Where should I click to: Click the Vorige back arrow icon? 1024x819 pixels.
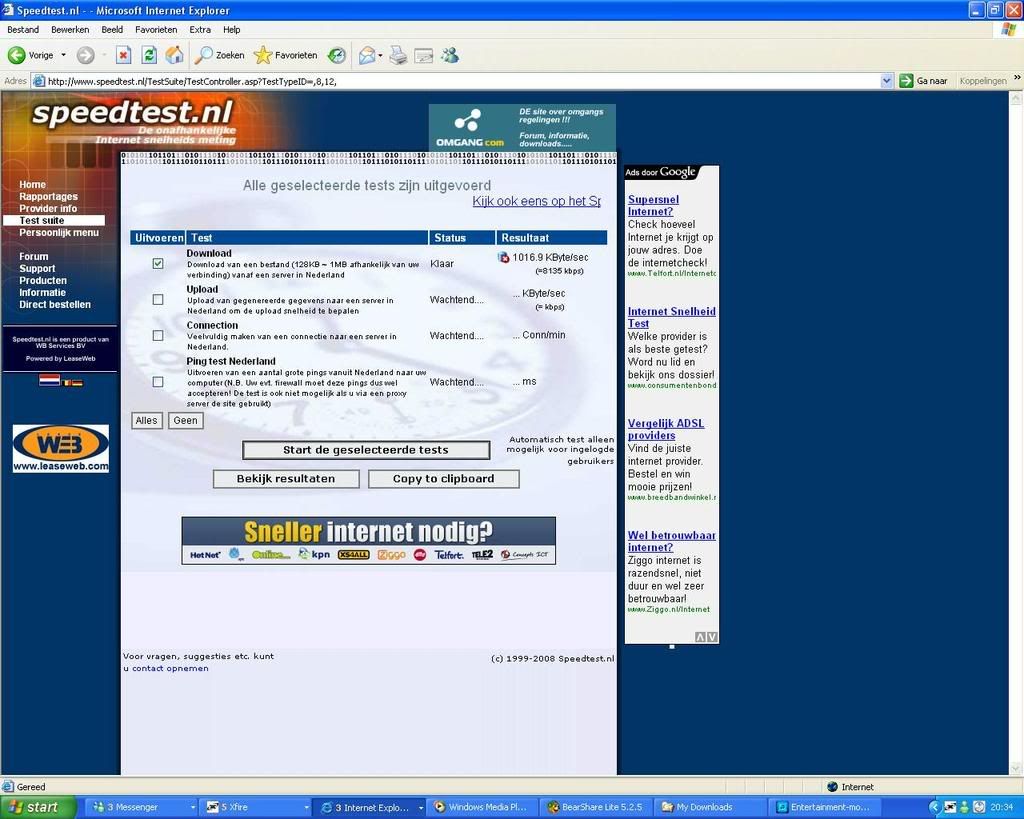point(16,56)
